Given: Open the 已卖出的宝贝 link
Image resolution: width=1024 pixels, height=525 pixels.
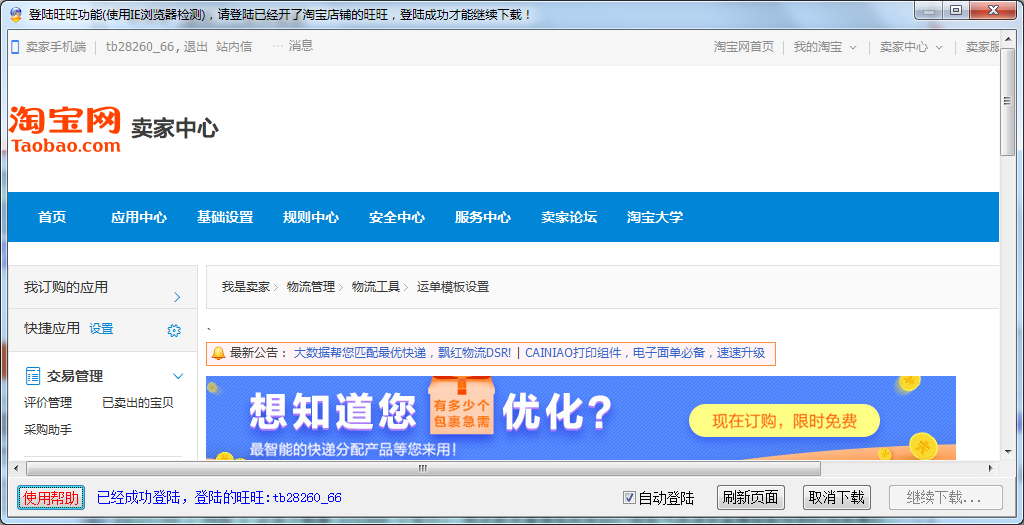Looking at the screenshot, I should coord(138,403).
